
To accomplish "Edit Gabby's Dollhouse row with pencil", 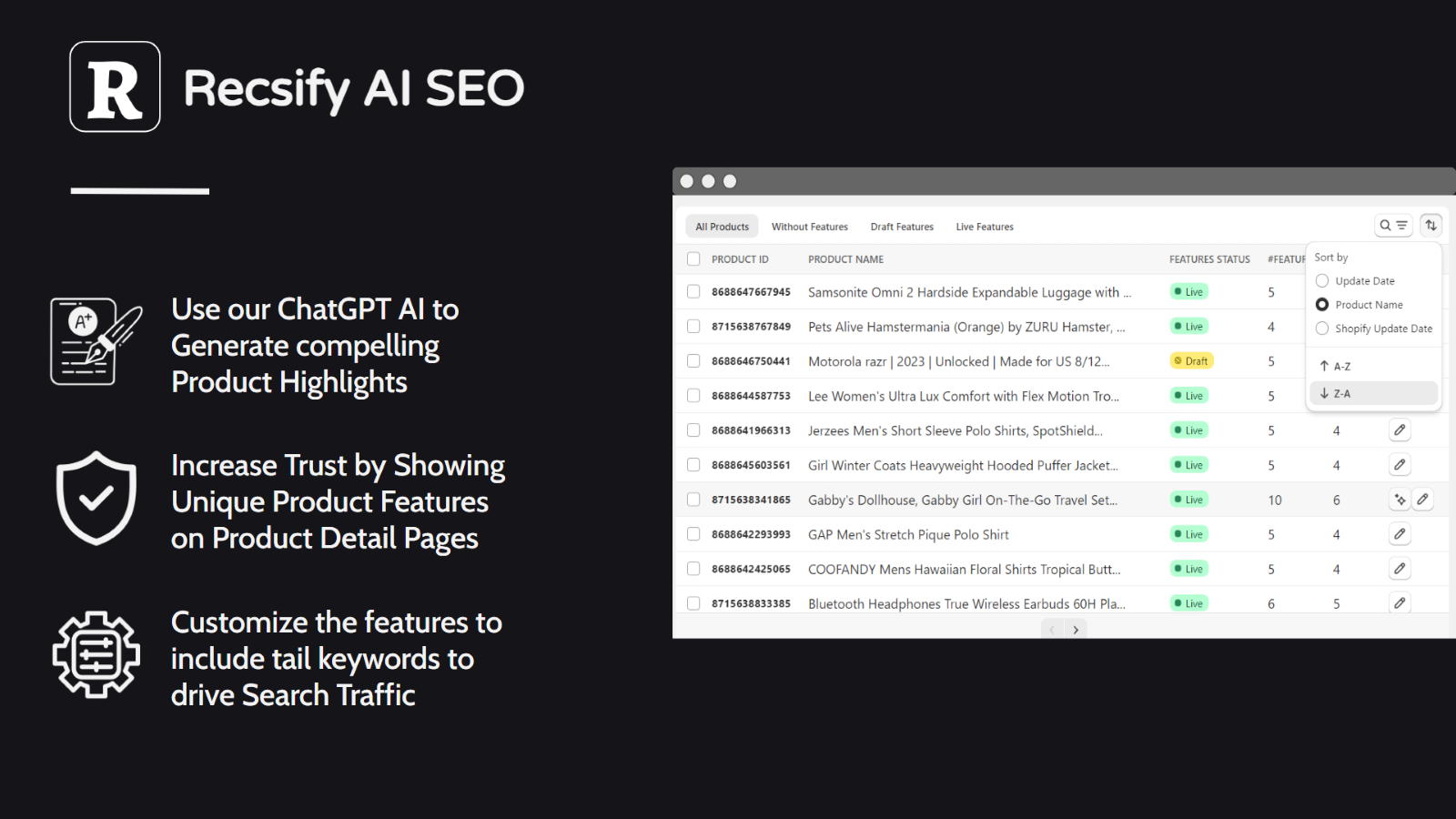I will [x=1422, y=500].
